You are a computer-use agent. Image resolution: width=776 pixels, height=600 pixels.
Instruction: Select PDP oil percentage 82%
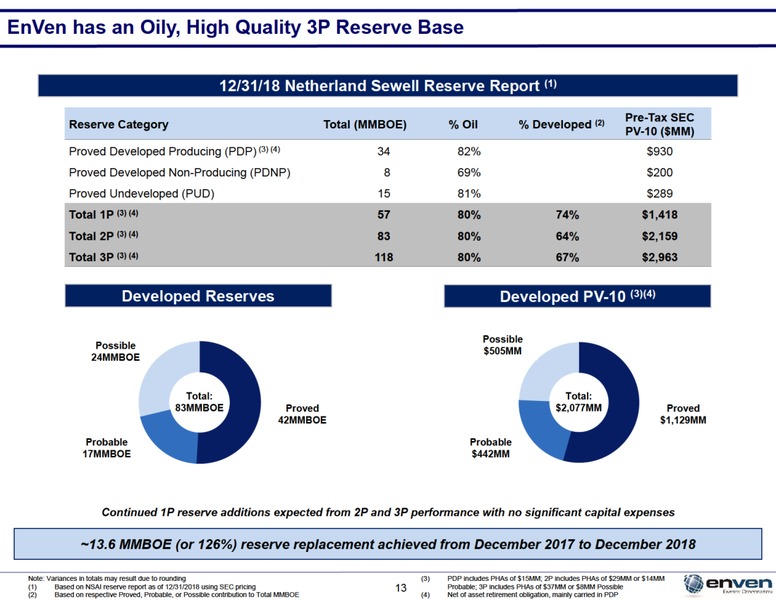[x=469, y=151]
